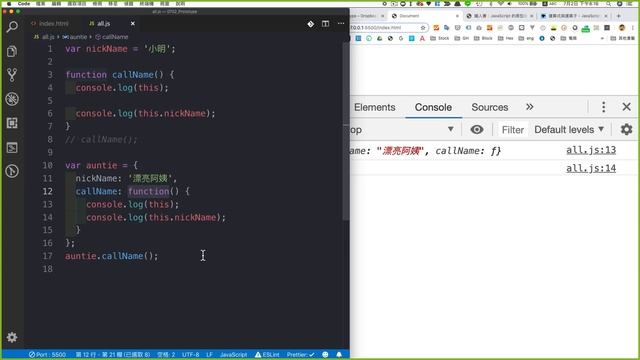Open the Source Control branch icon

pyautogui.click(x=12, y=75)
